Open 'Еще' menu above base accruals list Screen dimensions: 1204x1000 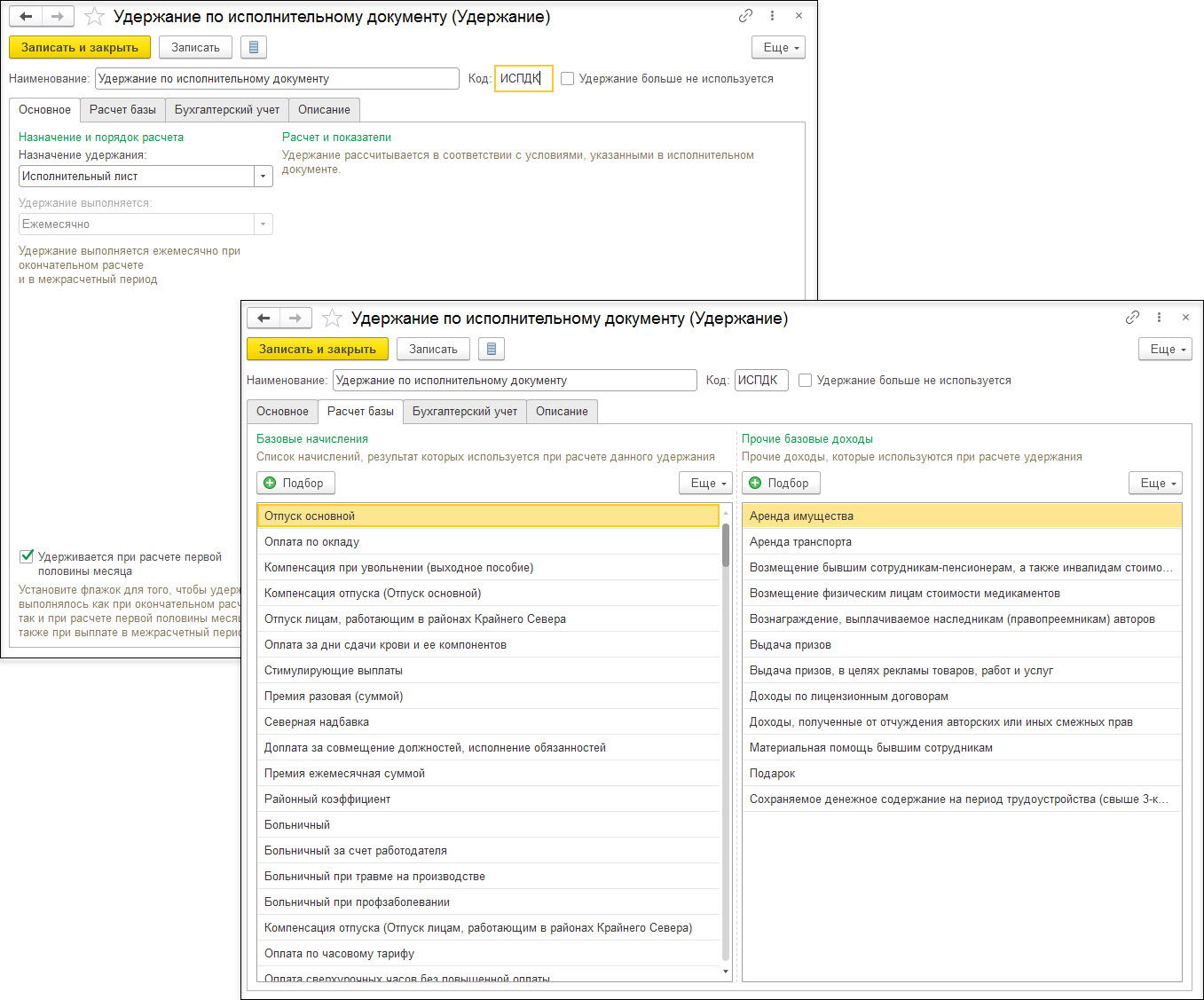[x=705, y=483]
